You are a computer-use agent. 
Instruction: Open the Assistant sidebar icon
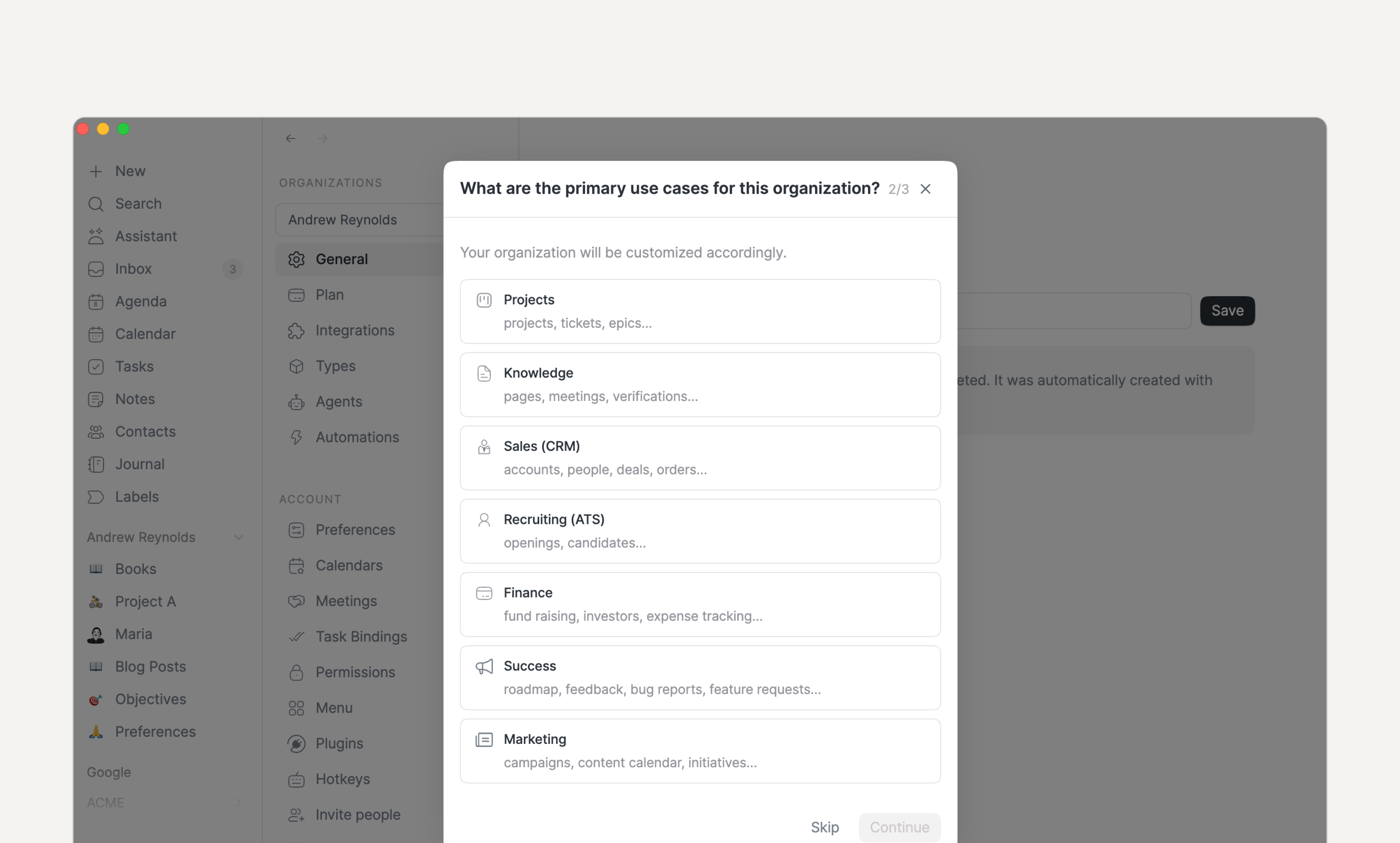(x=96, y=236)
